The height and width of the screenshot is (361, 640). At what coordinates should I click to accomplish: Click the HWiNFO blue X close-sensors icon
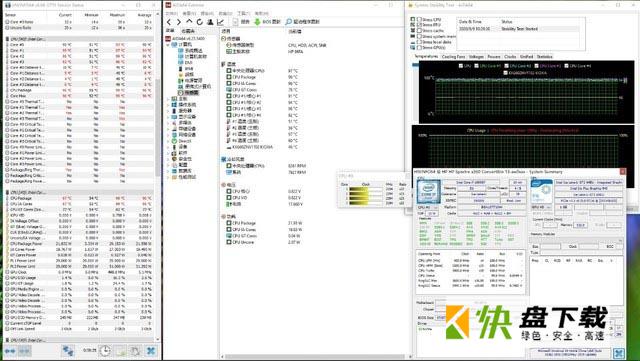click(x=151, y=350)
